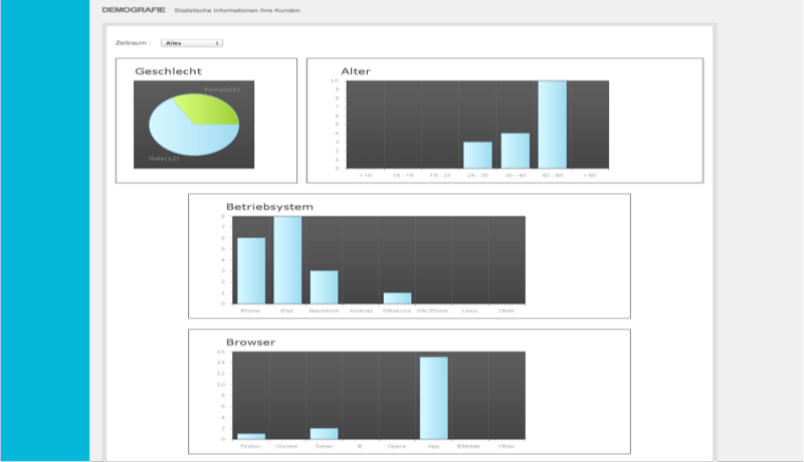Click the iPhone bar in Betriebssystem

click(x=251, y=270)
